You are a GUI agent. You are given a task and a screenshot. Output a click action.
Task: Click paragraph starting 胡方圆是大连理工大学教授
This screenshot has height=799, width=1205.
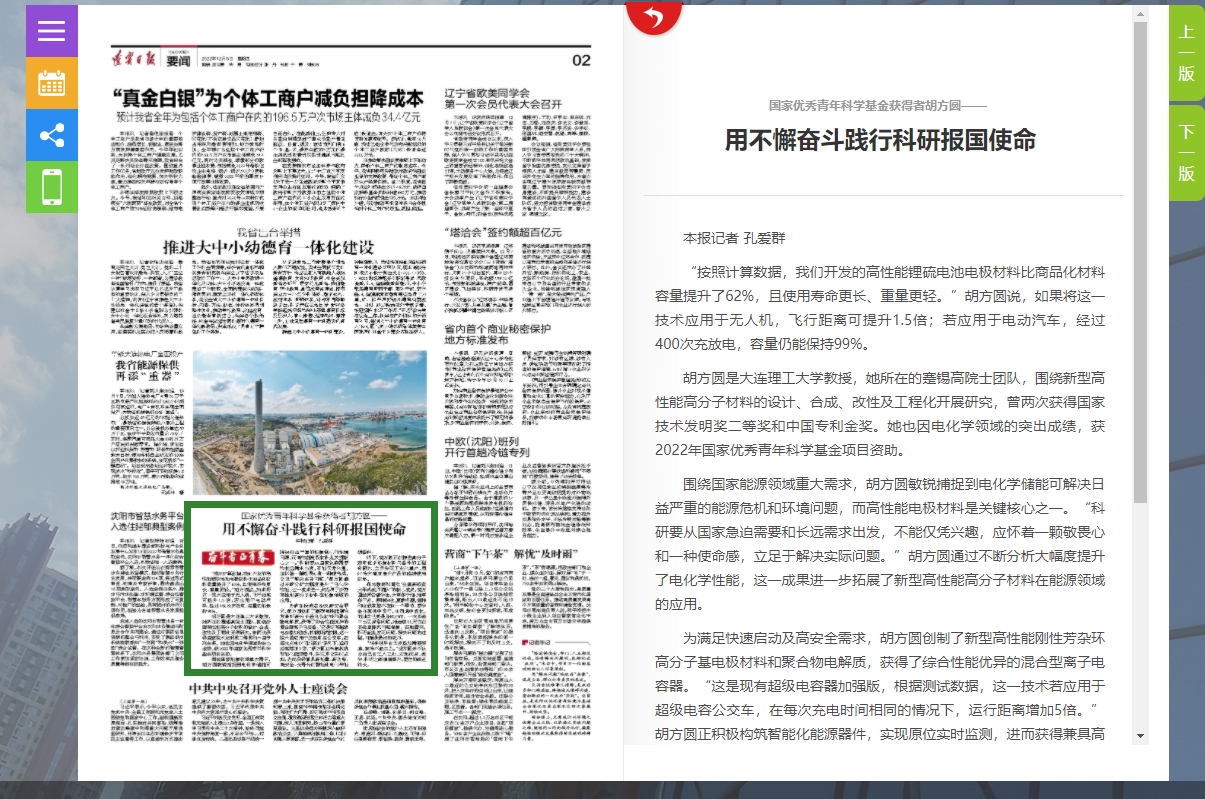(x=880, y=414)
